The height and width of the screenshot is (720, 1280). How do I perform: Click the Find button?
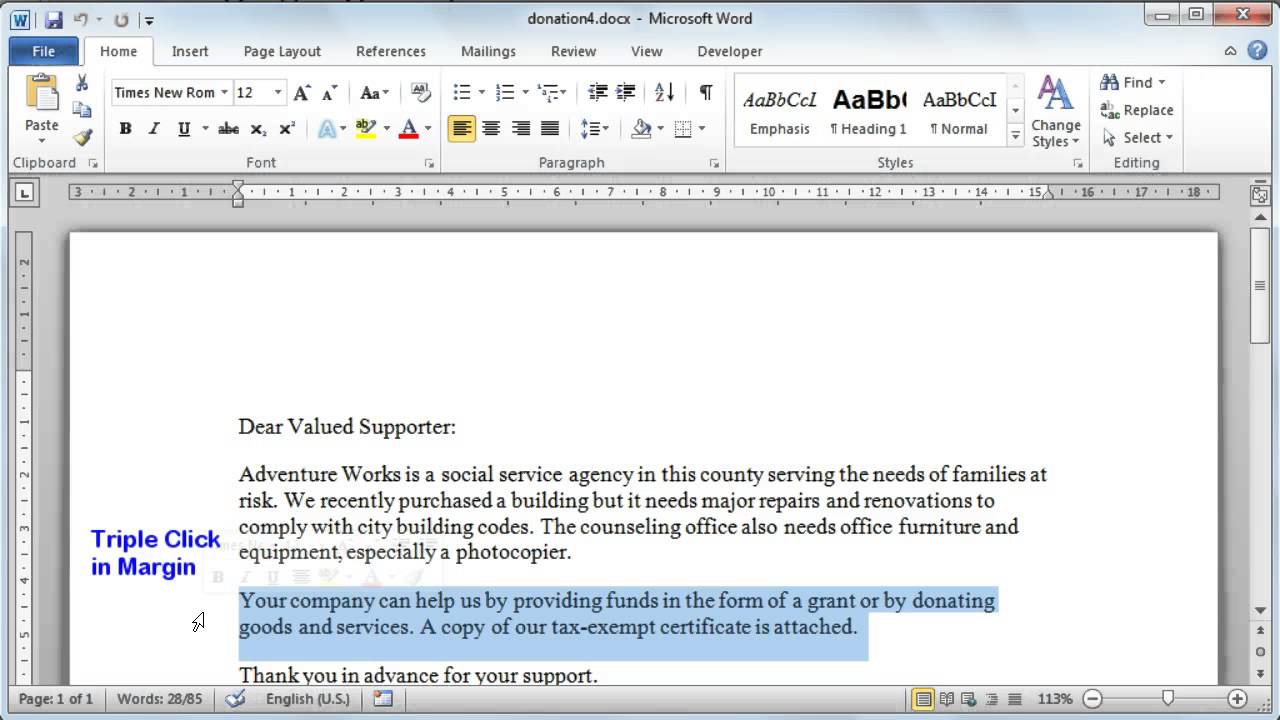(x=1134, y=82)
